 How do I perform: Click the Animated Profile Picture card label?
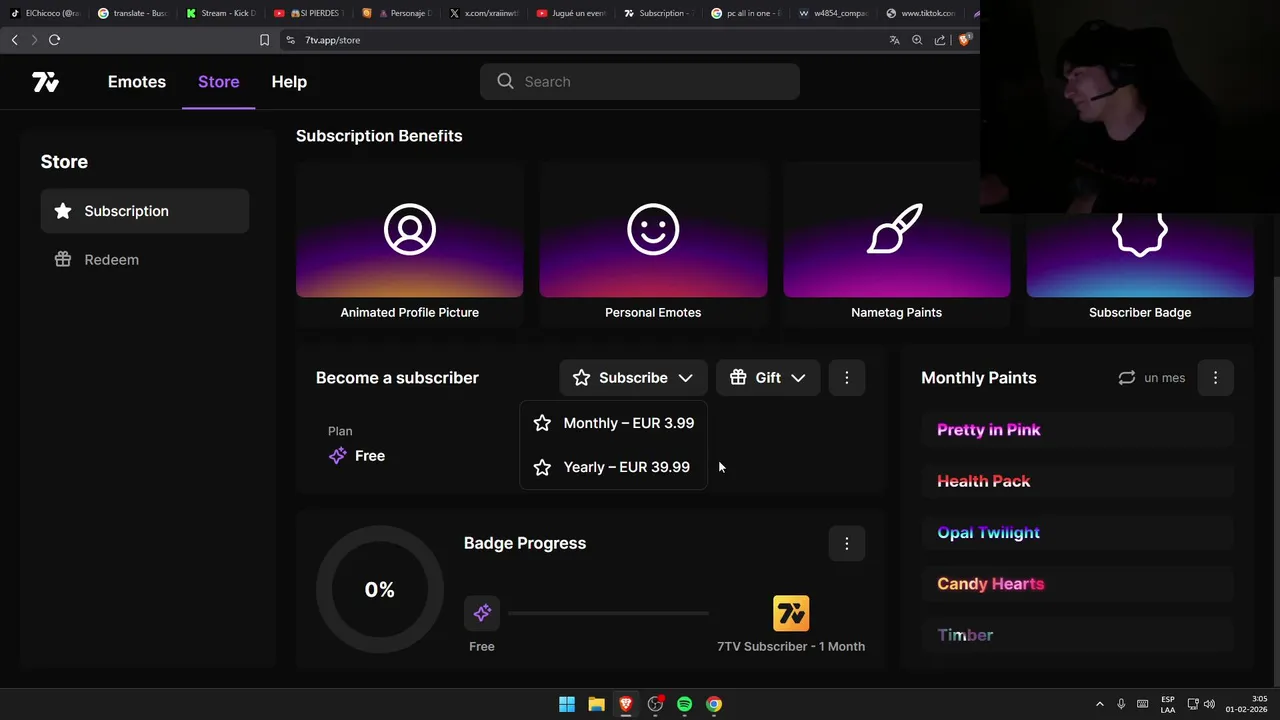(409, 312)
